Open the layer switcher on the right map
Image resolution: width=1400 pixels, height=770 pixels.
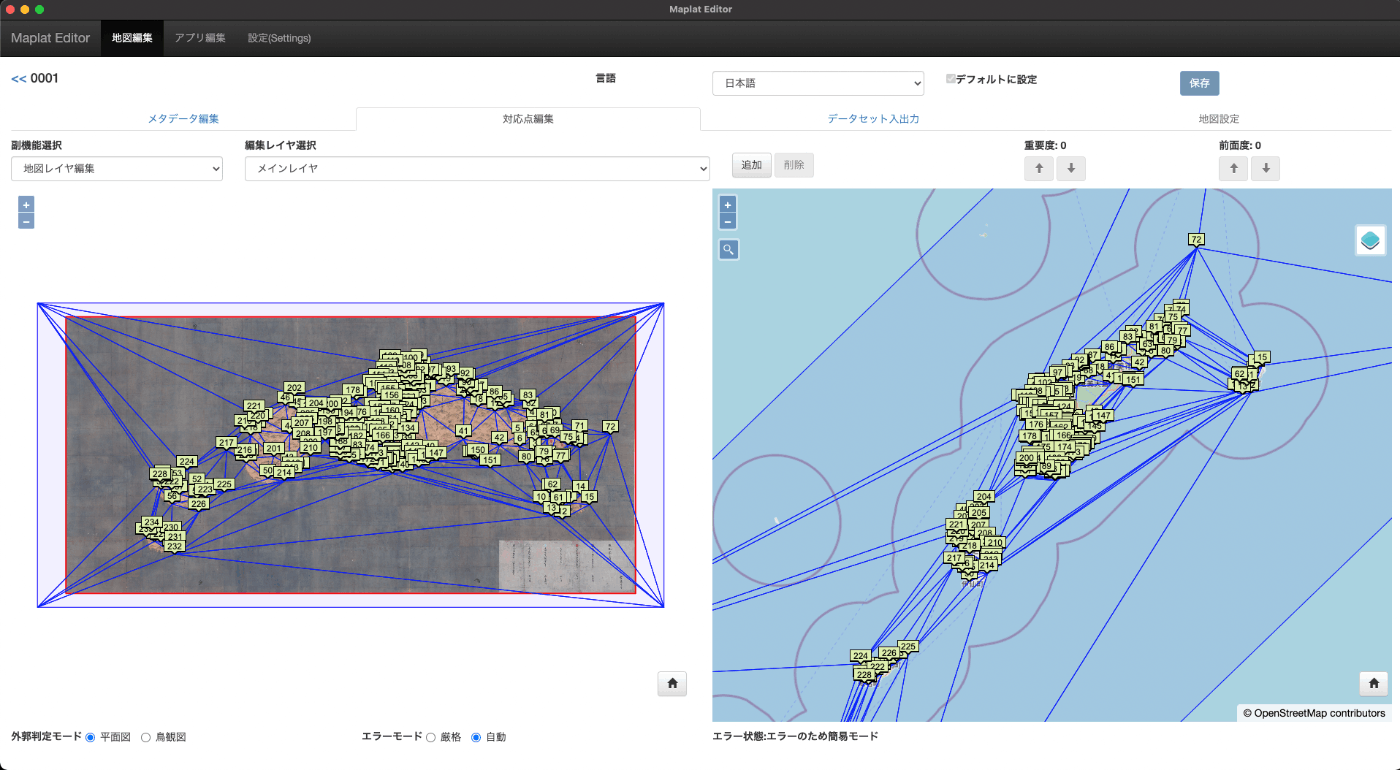1370,240
